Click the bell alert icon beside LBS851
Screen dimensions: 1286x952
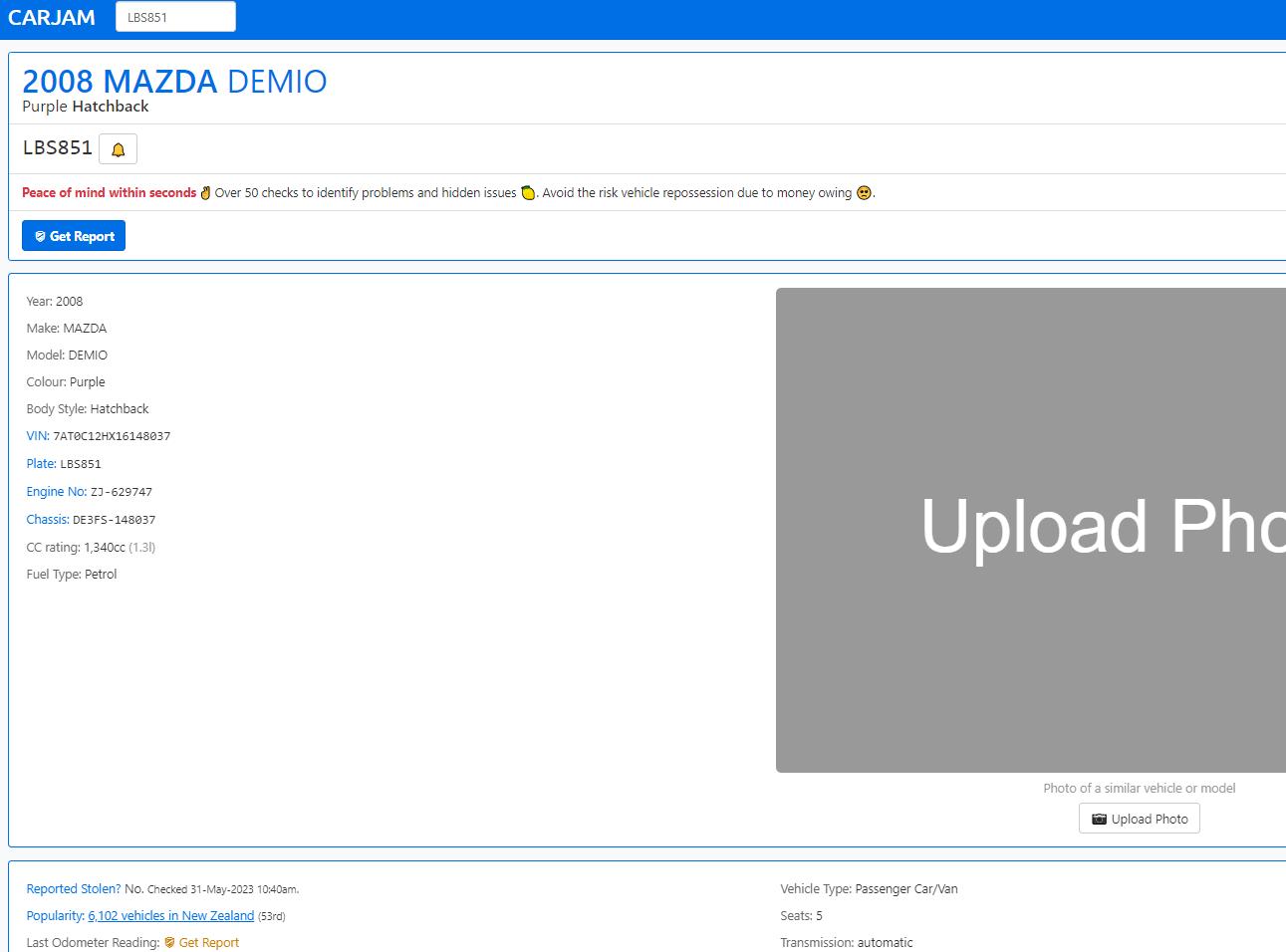(118, 149)
